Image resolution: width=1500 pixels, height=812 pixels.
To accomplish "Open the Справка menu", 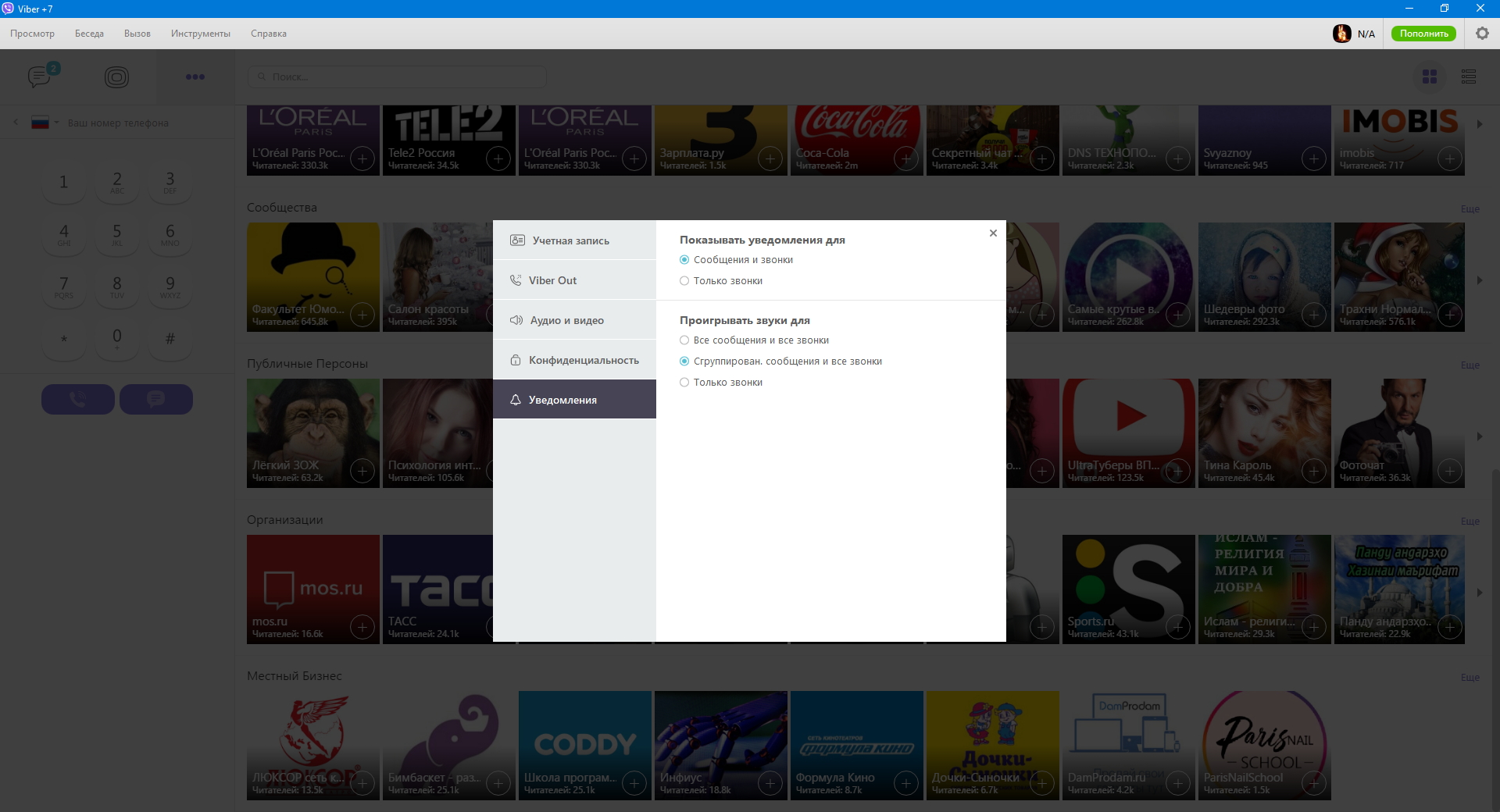I will coord(269,34).
